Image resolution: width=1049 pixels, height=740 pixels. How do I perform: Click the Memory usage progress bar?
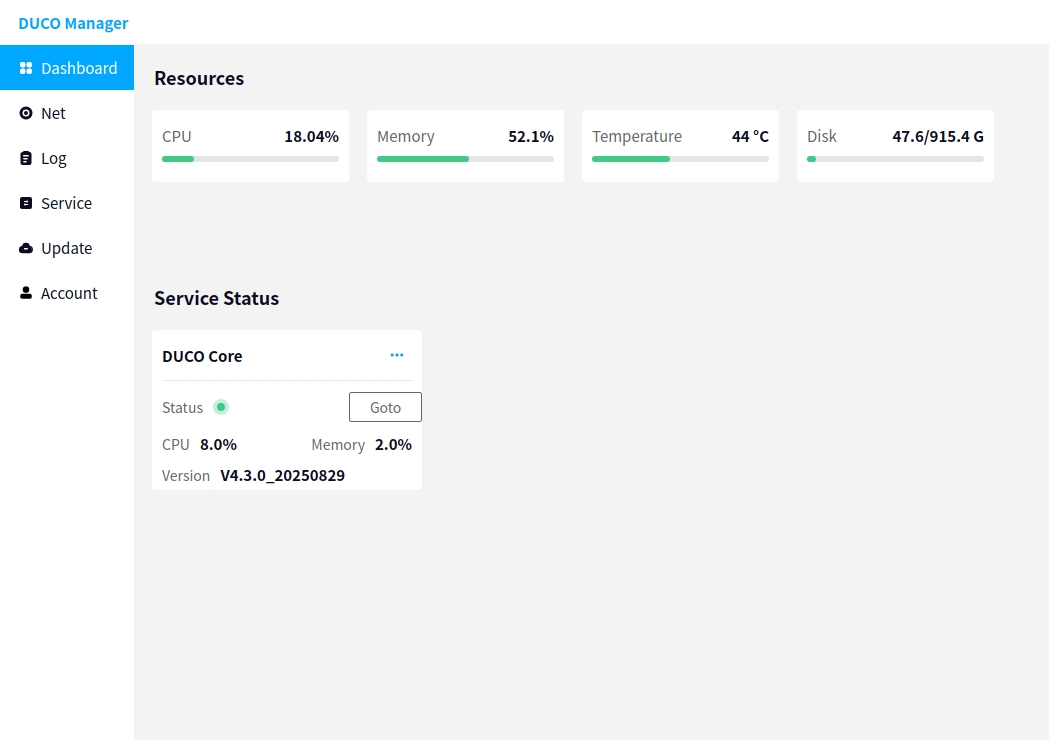pos(465,158)
